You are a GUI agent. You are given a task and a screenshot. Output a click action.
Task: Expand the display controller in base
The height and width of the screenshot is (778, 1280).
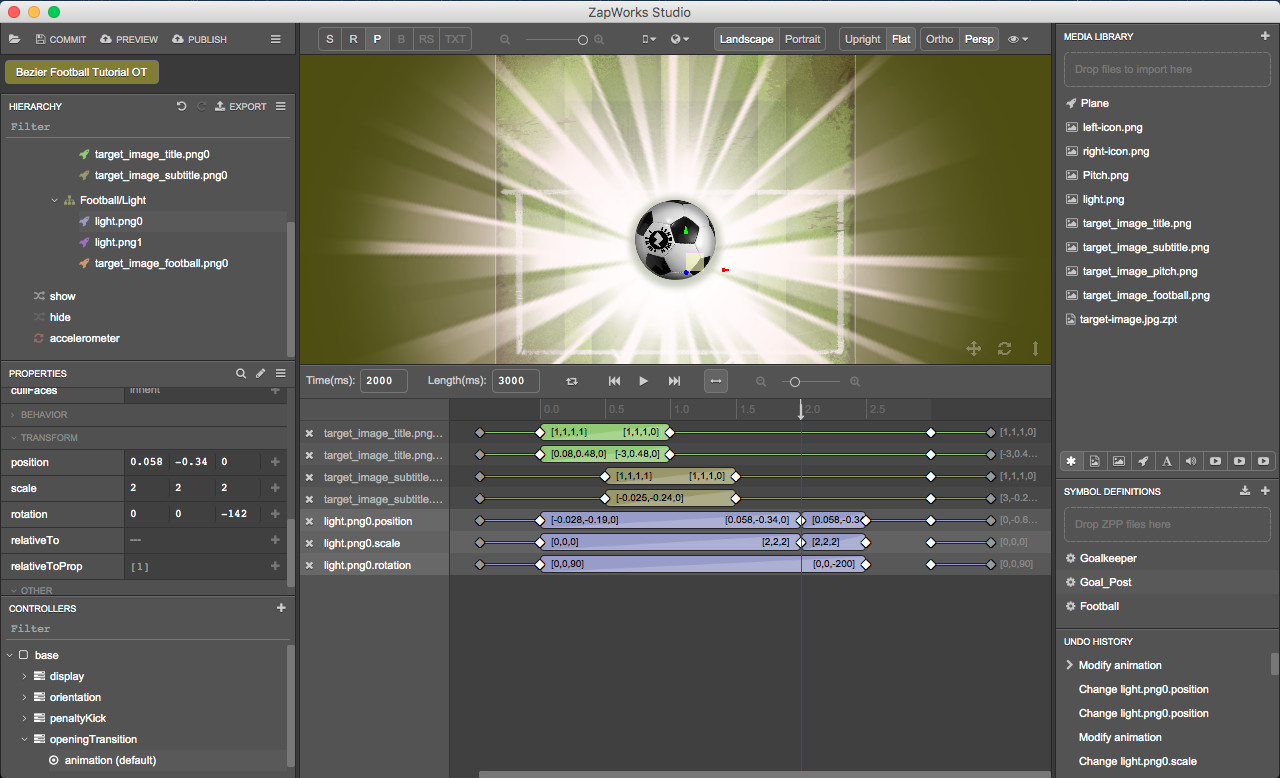23,676
